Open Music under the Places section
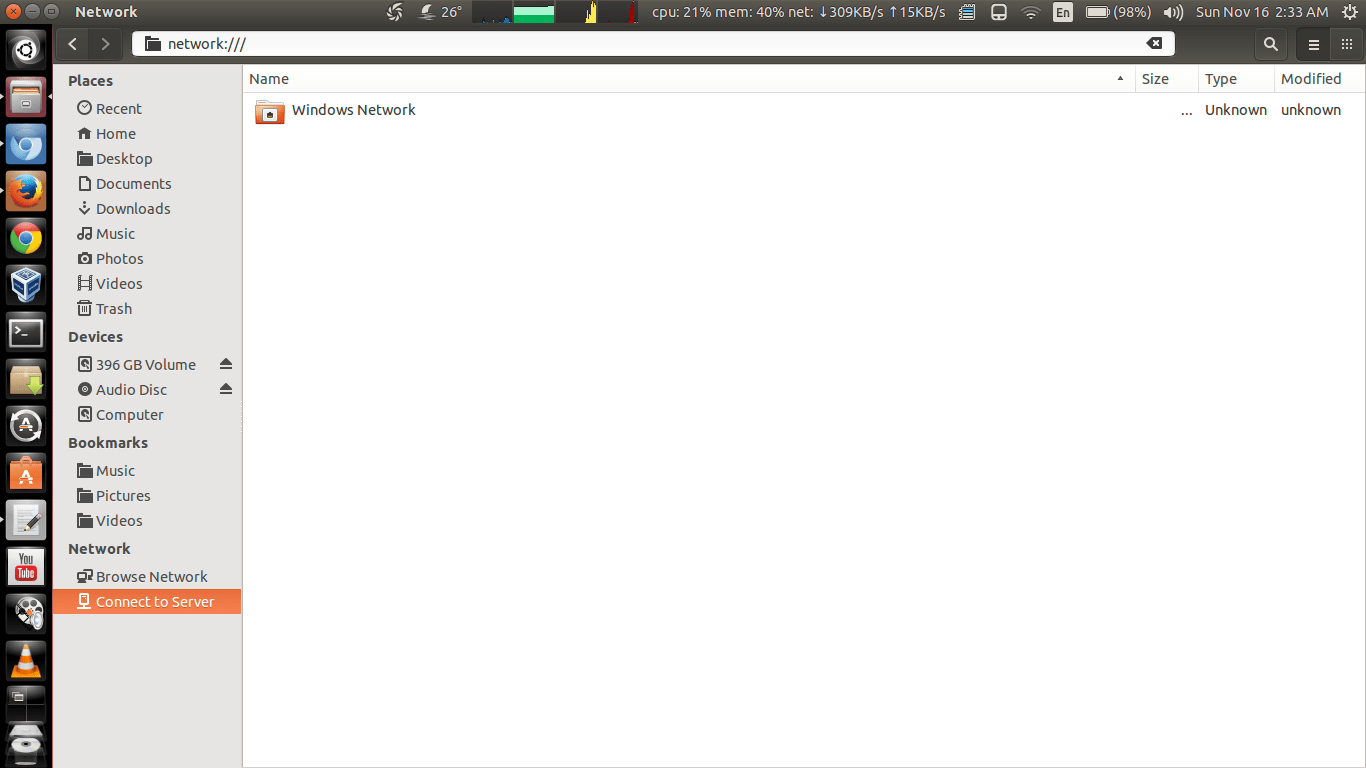1366x768 pixels. [x=147, y=233]
